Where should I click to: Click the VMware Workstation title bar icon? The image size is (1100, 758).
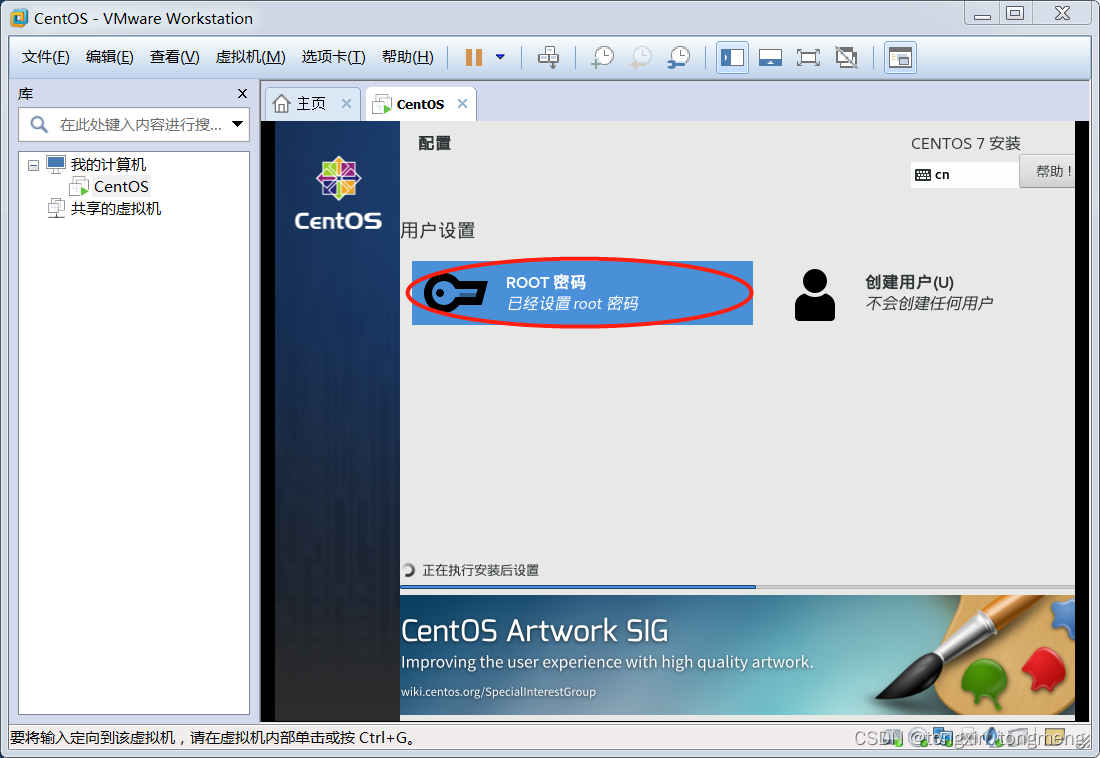pyautogui.click(x=19, y=18)
